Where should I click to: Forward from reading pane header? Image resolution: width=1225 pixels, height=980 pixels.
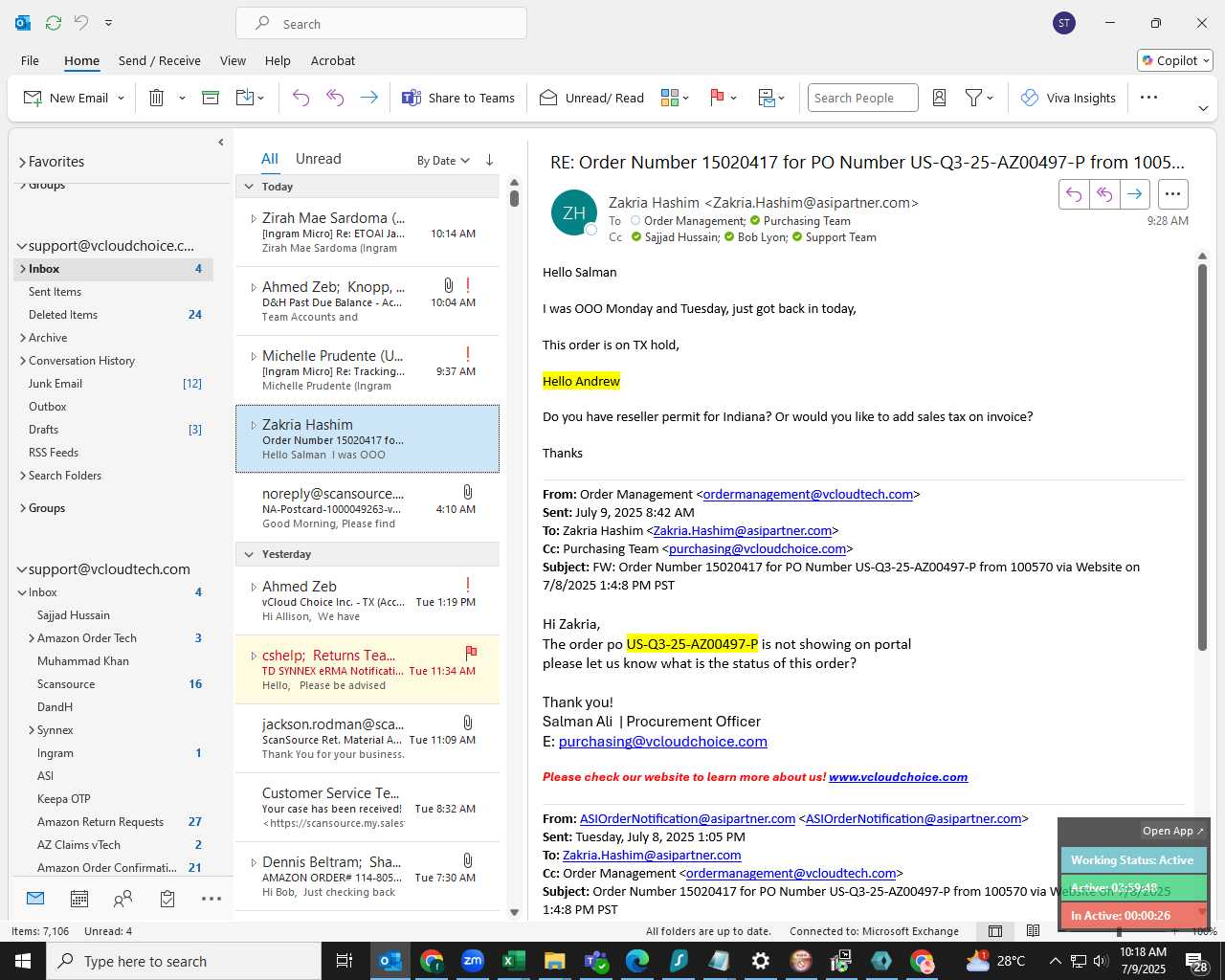[1135, 194]
